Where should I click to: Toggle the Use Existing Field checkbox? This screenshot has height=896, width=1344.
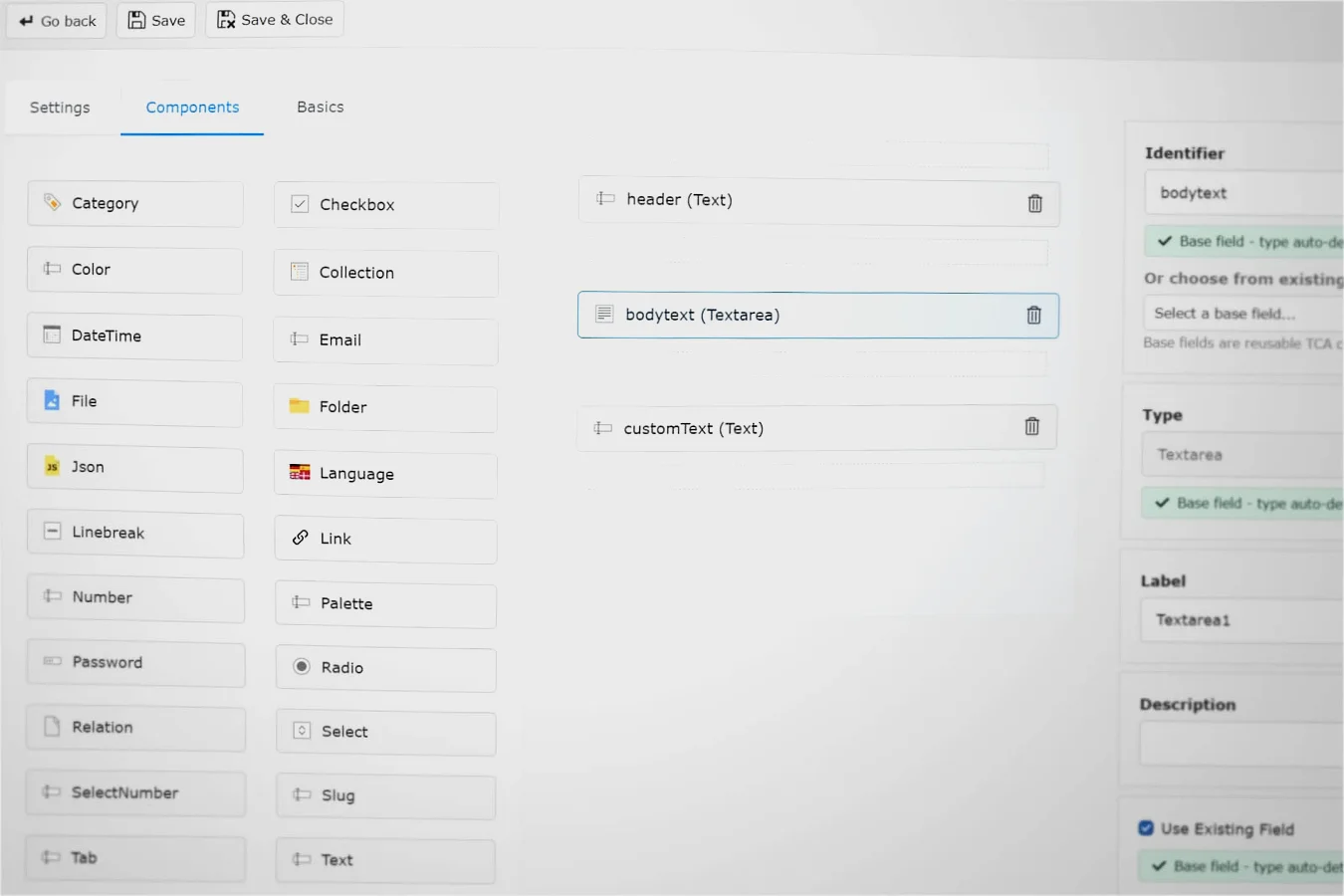point(1146,828)
